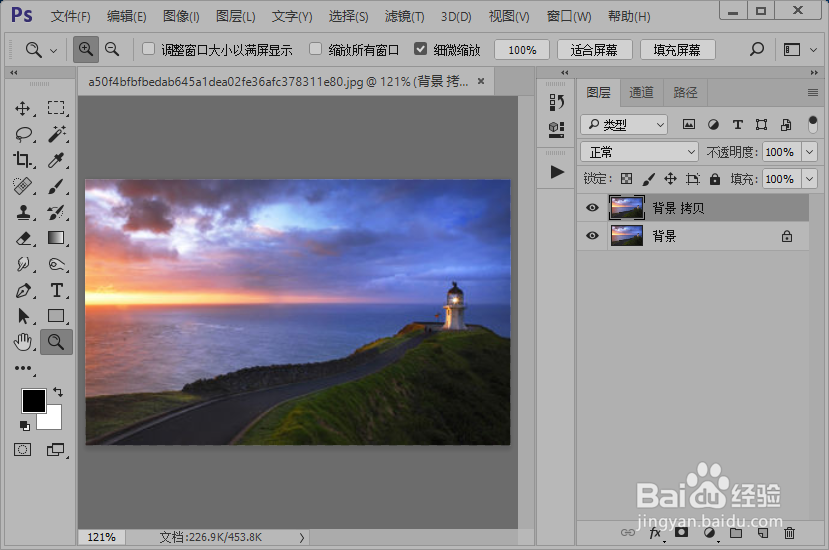This screenshot has height=550, width=829.
Task: Select the Crop tool
Action: tap(23, 160)
